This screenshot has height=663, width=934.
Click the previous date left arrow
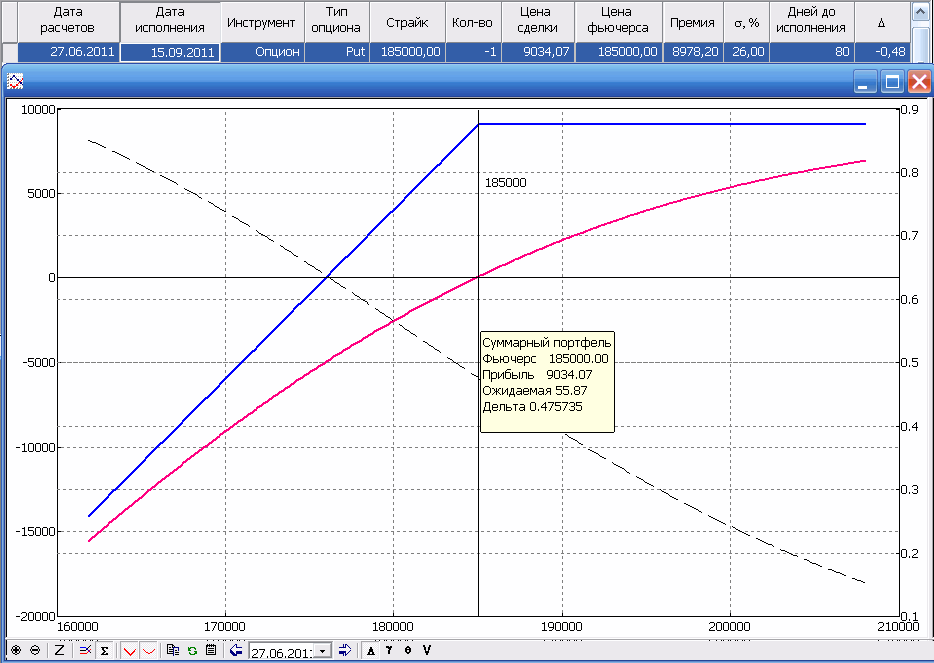click(236, 651)
